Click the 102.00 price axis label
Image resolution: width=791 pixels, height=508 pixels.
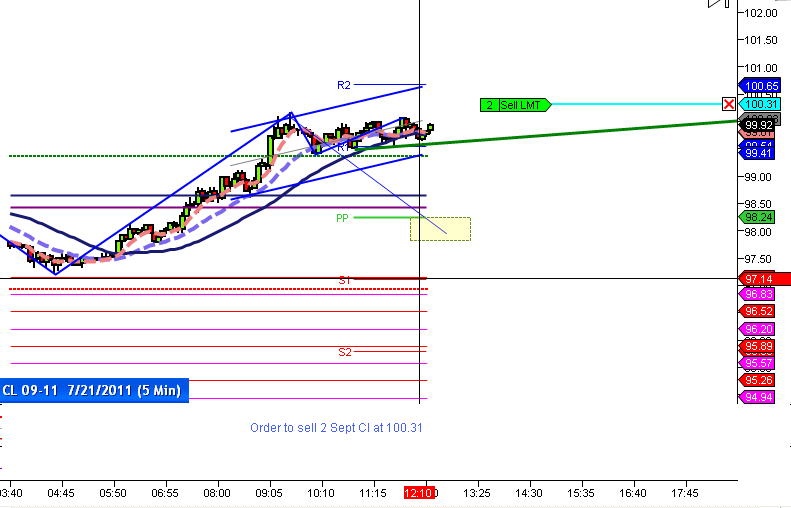point(761,13)
